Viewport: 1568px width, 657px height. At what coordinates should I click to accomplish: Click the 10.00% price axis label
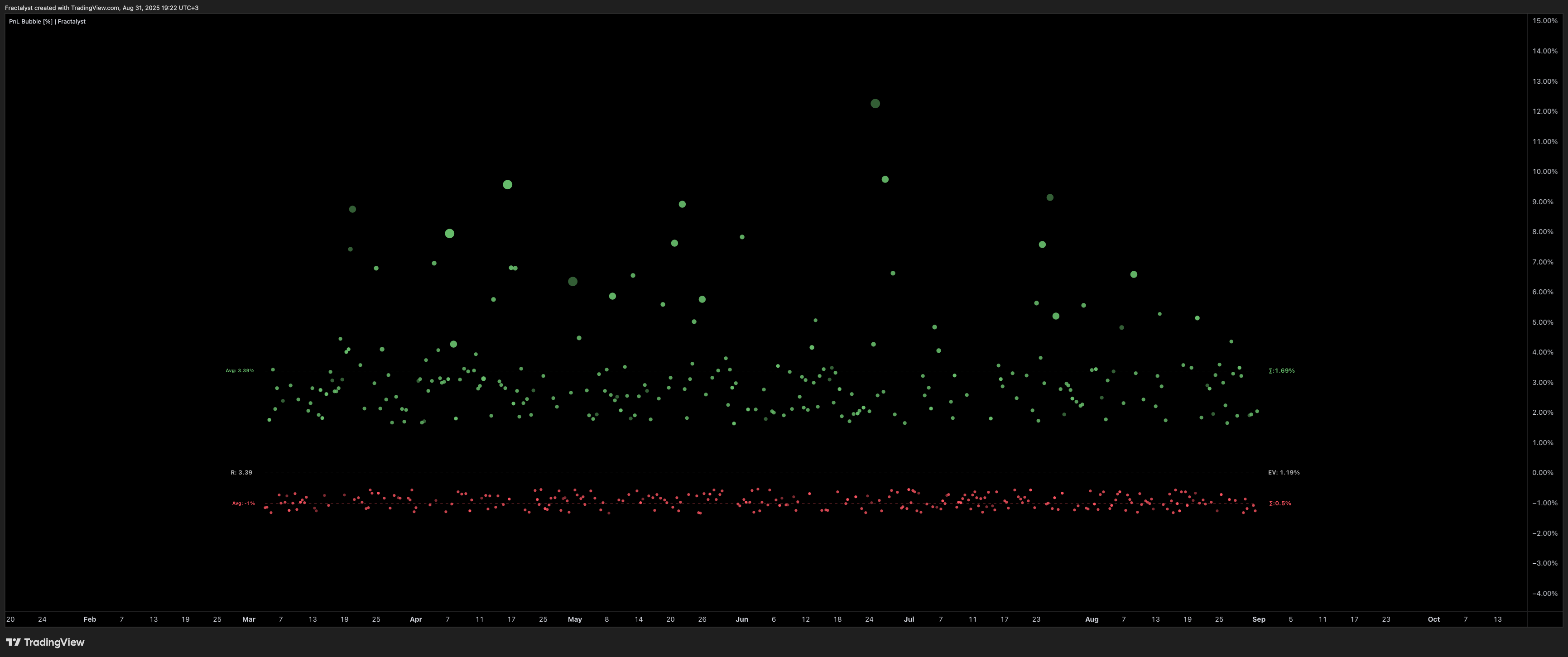pos(1545,172)
